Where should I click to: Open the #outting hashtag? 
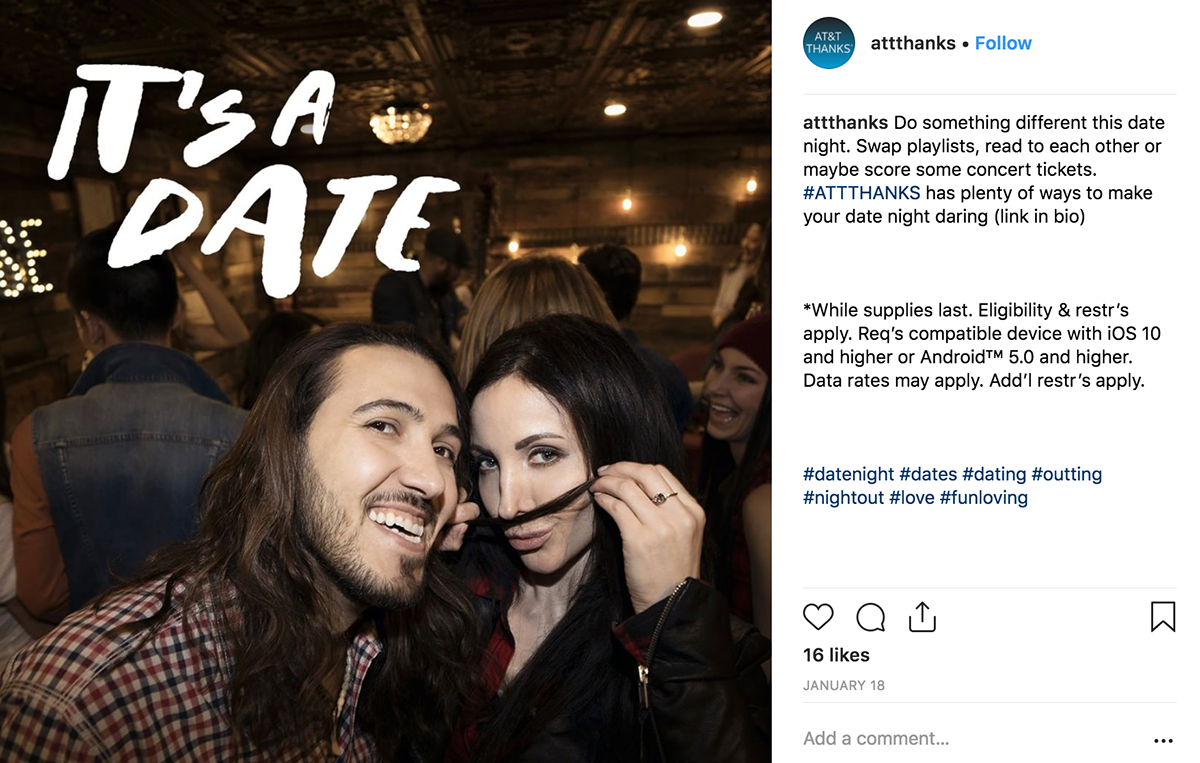click(x=1067, y=474)
